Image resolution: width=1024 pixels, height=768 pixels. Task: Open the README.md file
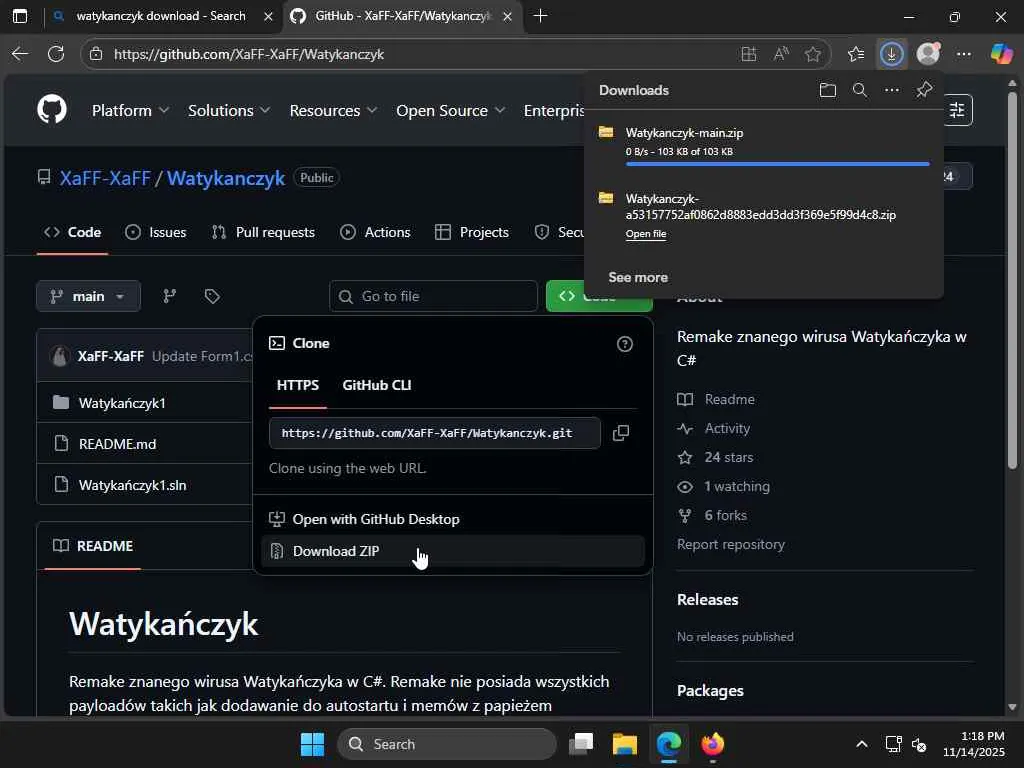coord(118,444)
